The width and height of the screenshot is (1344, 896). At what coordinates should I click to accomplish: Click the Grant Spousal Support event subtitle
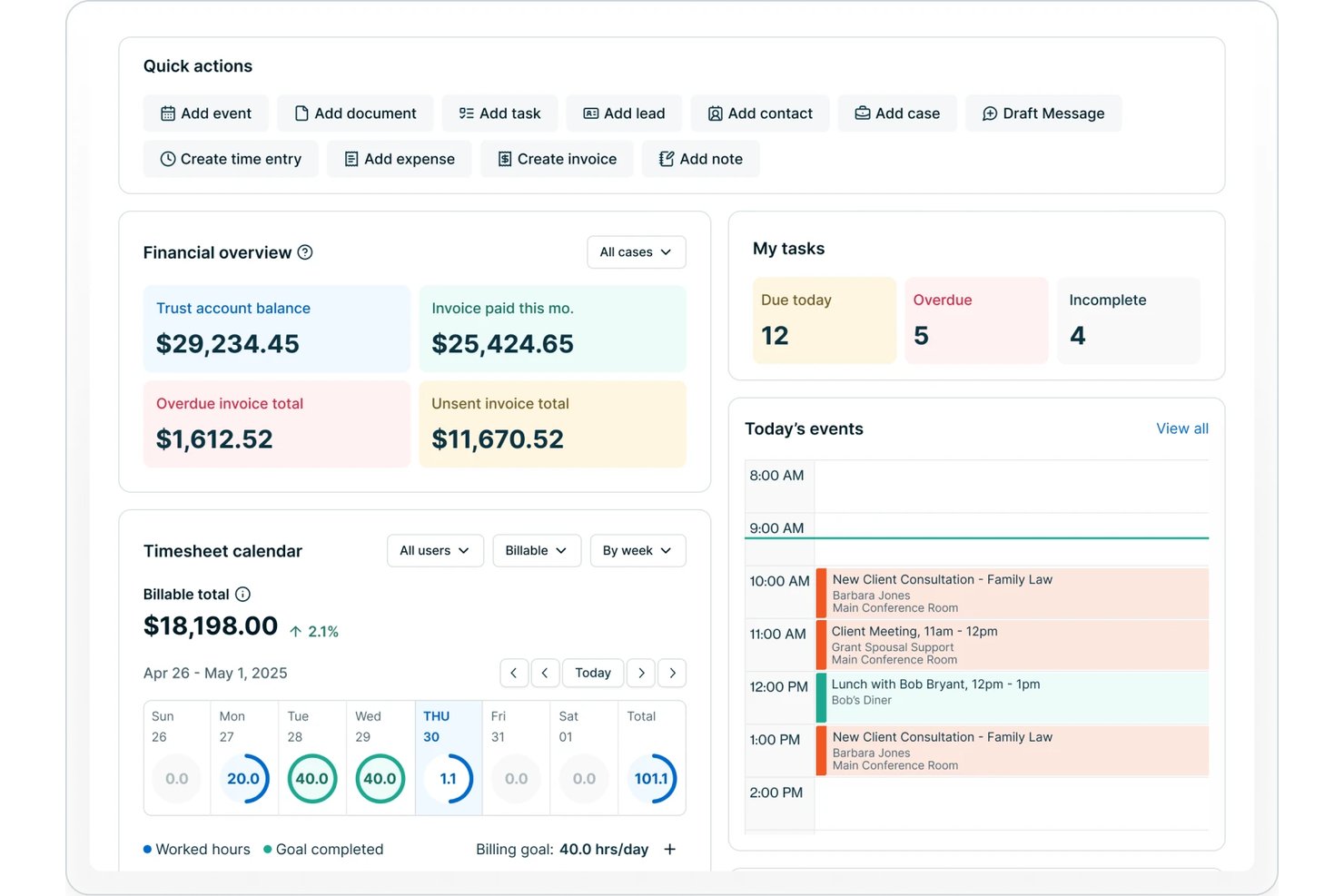[893, 647]
